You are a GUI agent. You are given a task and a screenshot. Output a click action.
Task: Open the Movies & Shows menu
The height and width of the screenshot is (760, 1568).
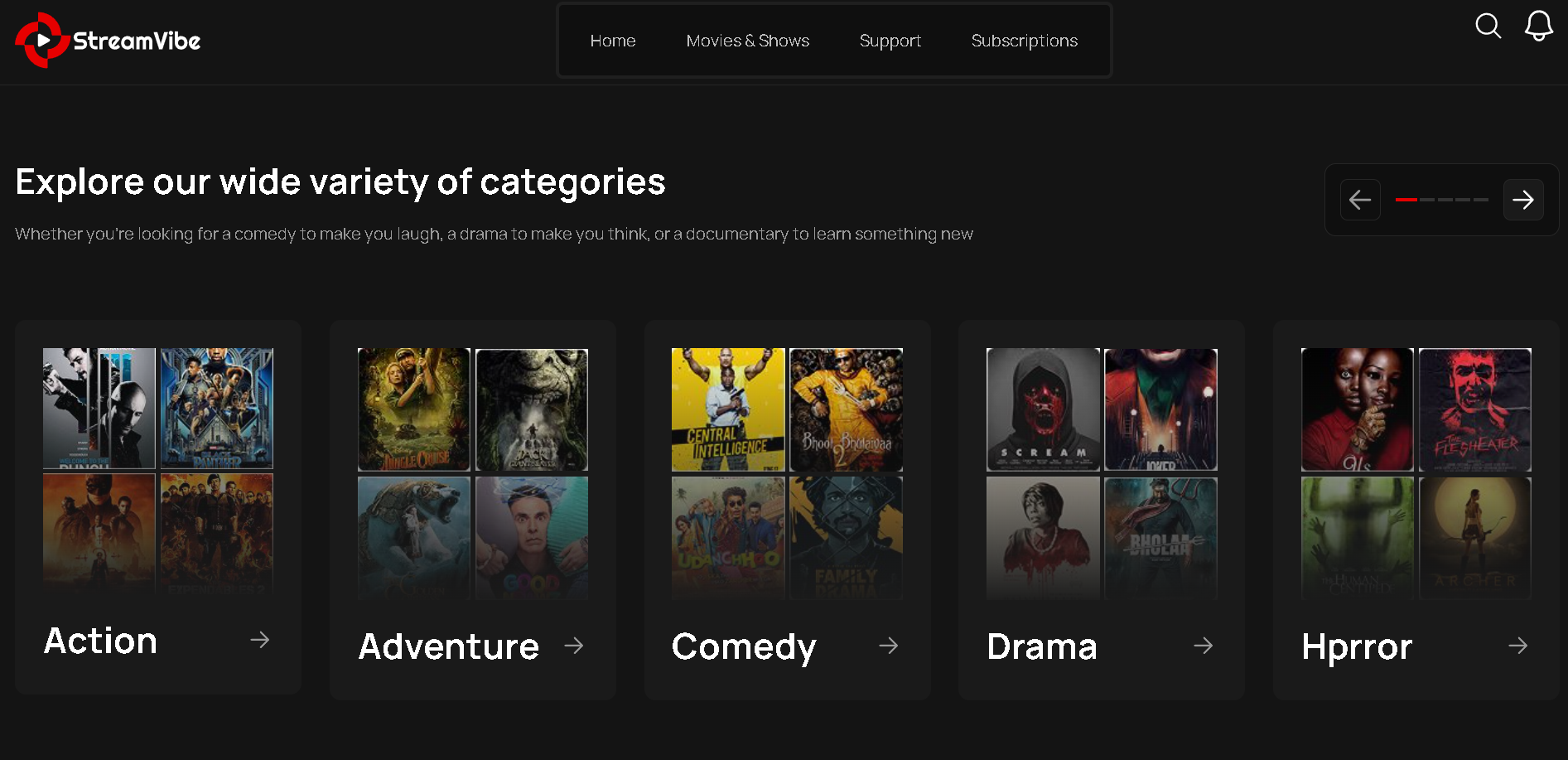(x=747, y=40)
